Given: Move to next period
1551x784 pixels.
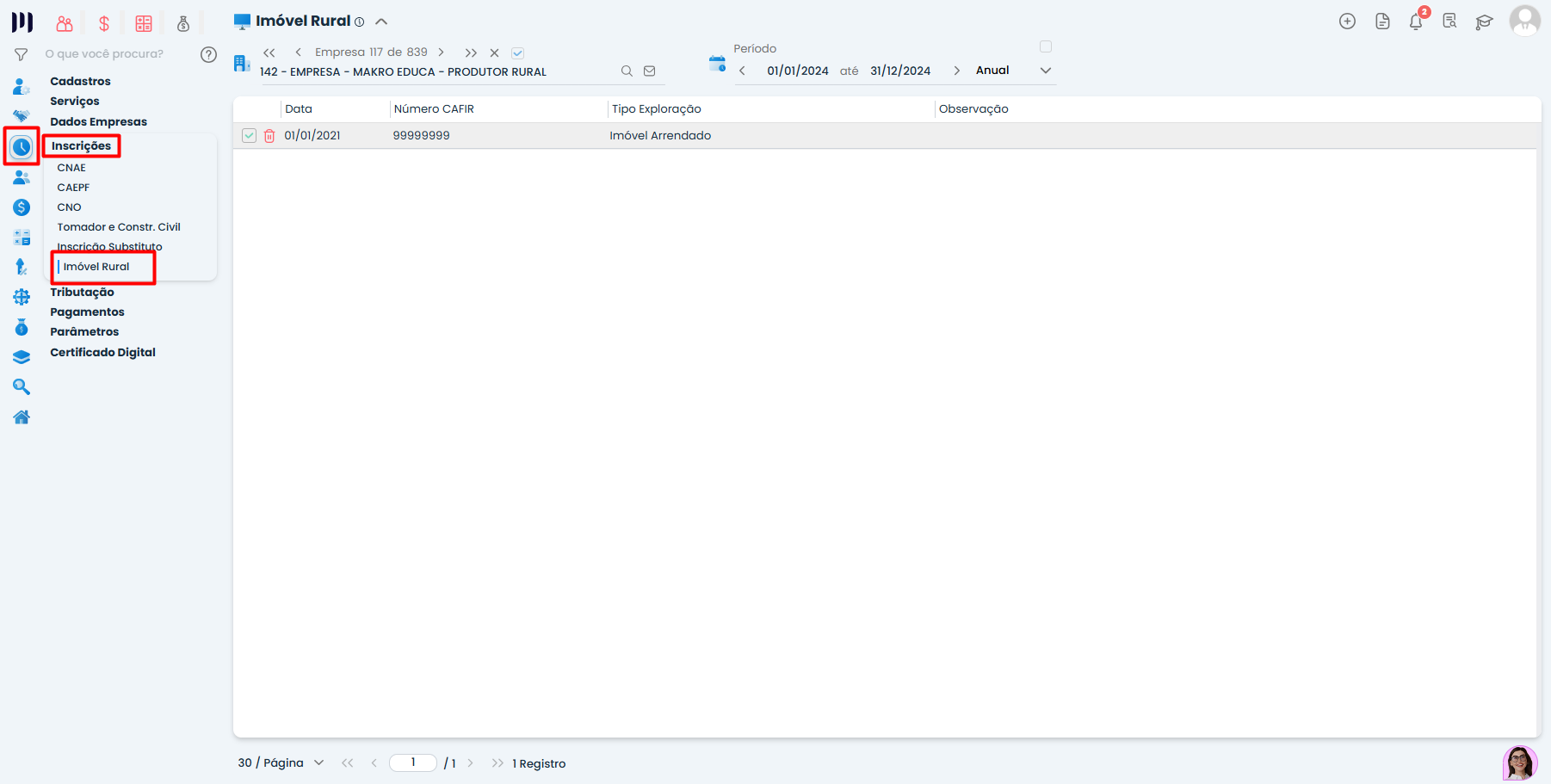Looking at the screenshot, I should pyautogui.click(x=956, y=71).
